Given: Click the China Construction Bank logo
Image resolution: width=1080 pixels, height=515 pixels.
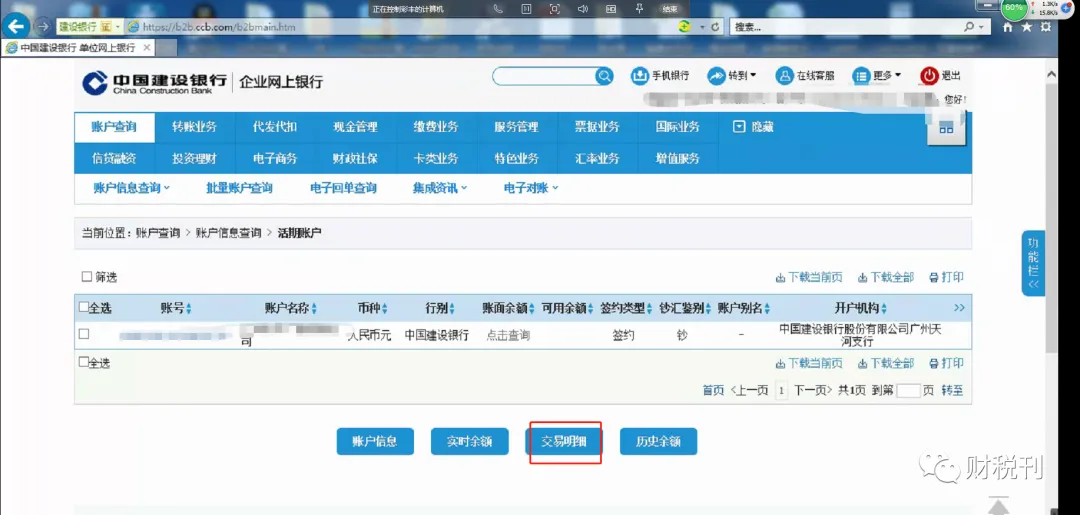Looking at the screenshot, I should tap(154, 83).
